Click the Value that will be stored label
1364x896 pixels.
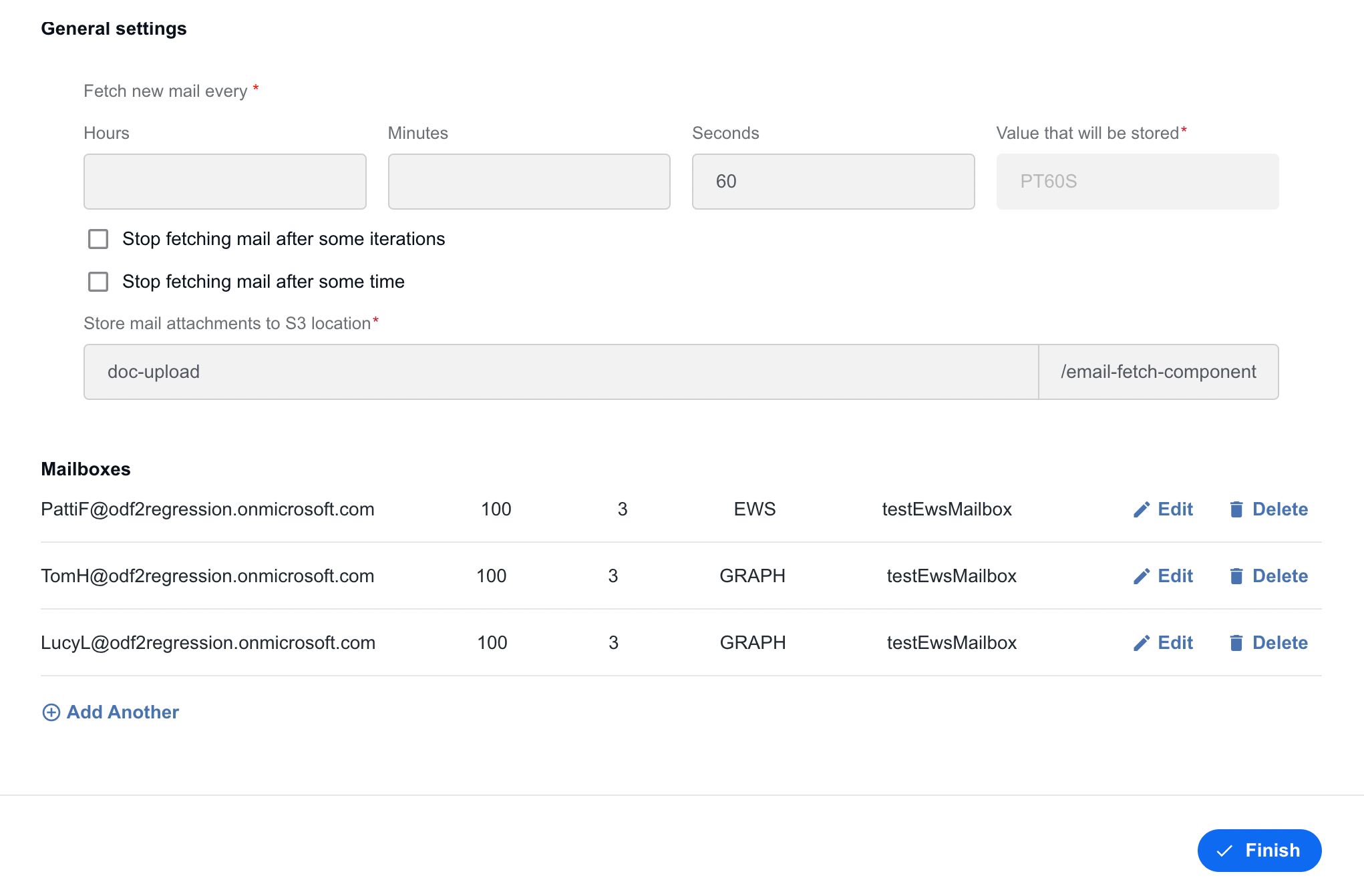[1087, 134]
